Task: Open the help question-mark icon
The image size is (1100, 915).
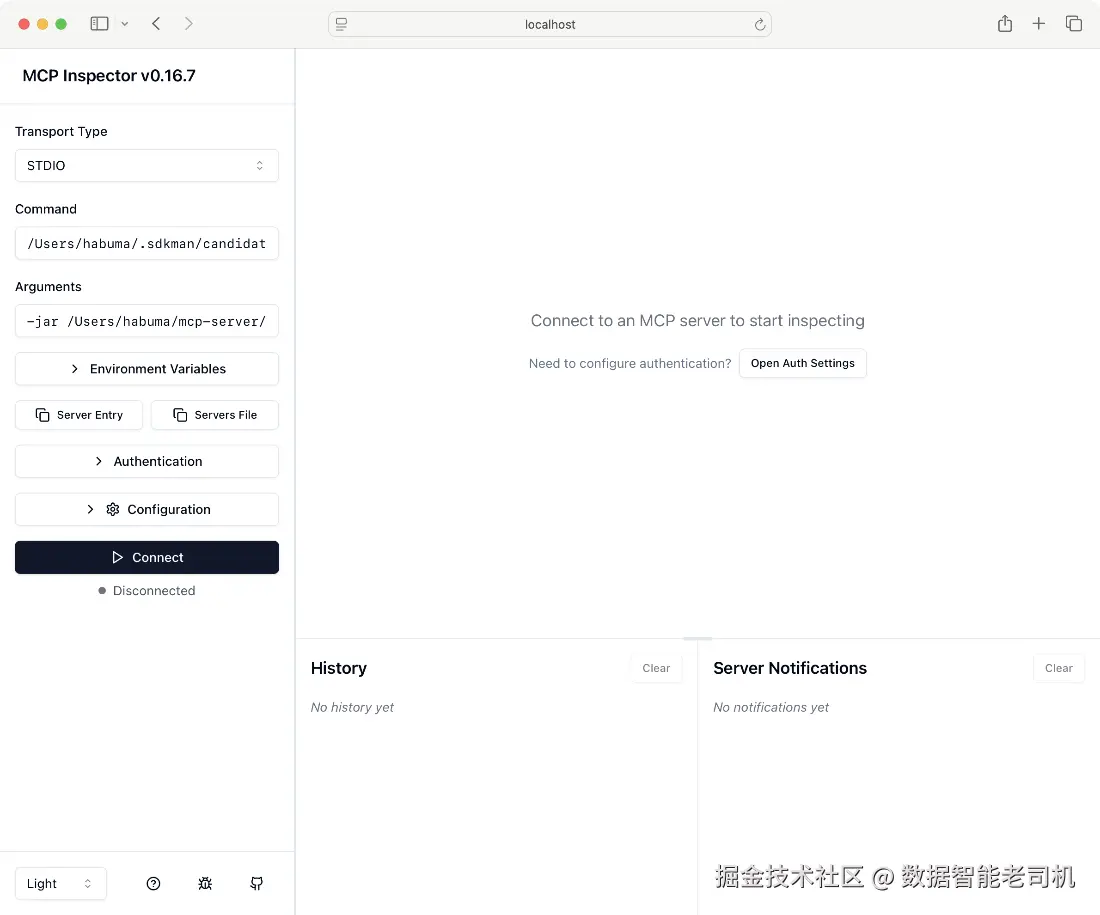Action: click(154, 883)
